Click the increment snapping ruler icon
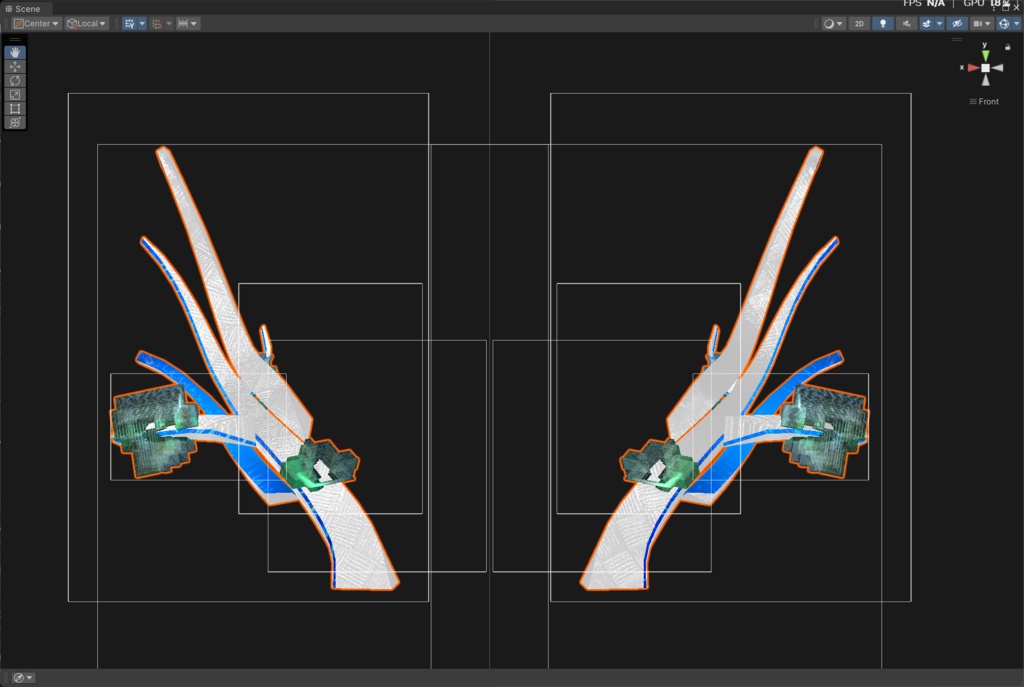 [x=183, y=24]
